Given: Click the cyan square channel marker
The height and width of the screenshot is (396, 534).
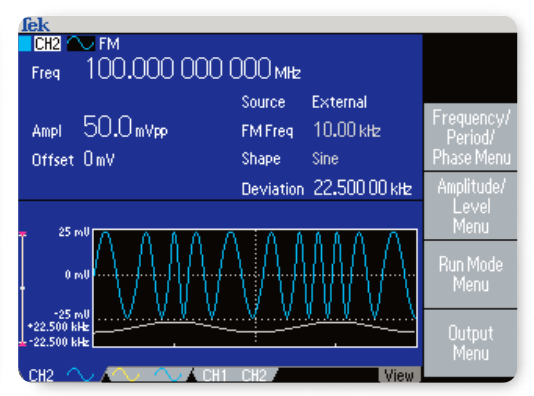Looking at the screenshot, I should click(x=25, y=44).
